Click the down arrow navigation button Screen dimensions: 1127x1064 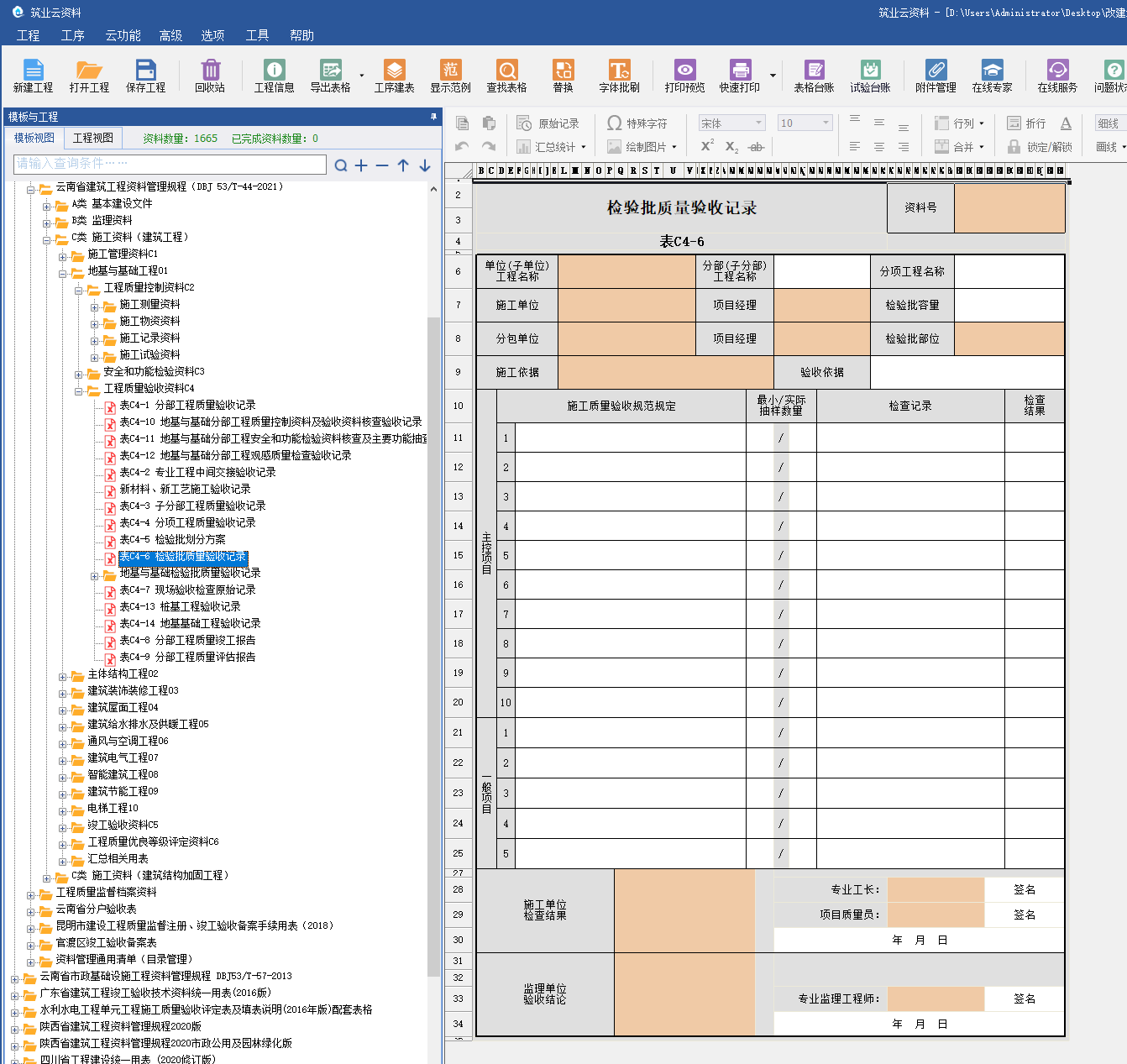tap(425, 165)
